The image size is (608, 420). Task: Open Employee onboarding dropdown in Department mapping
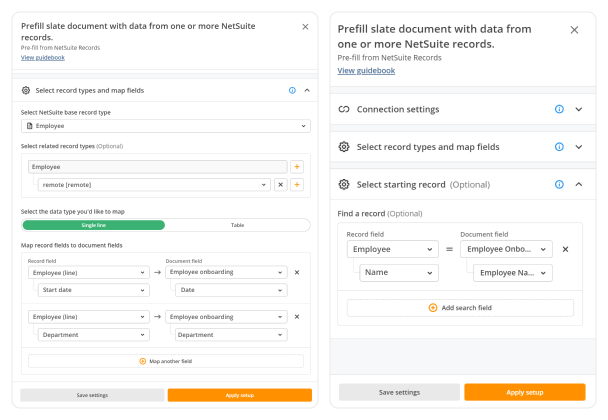pos(226,317)
